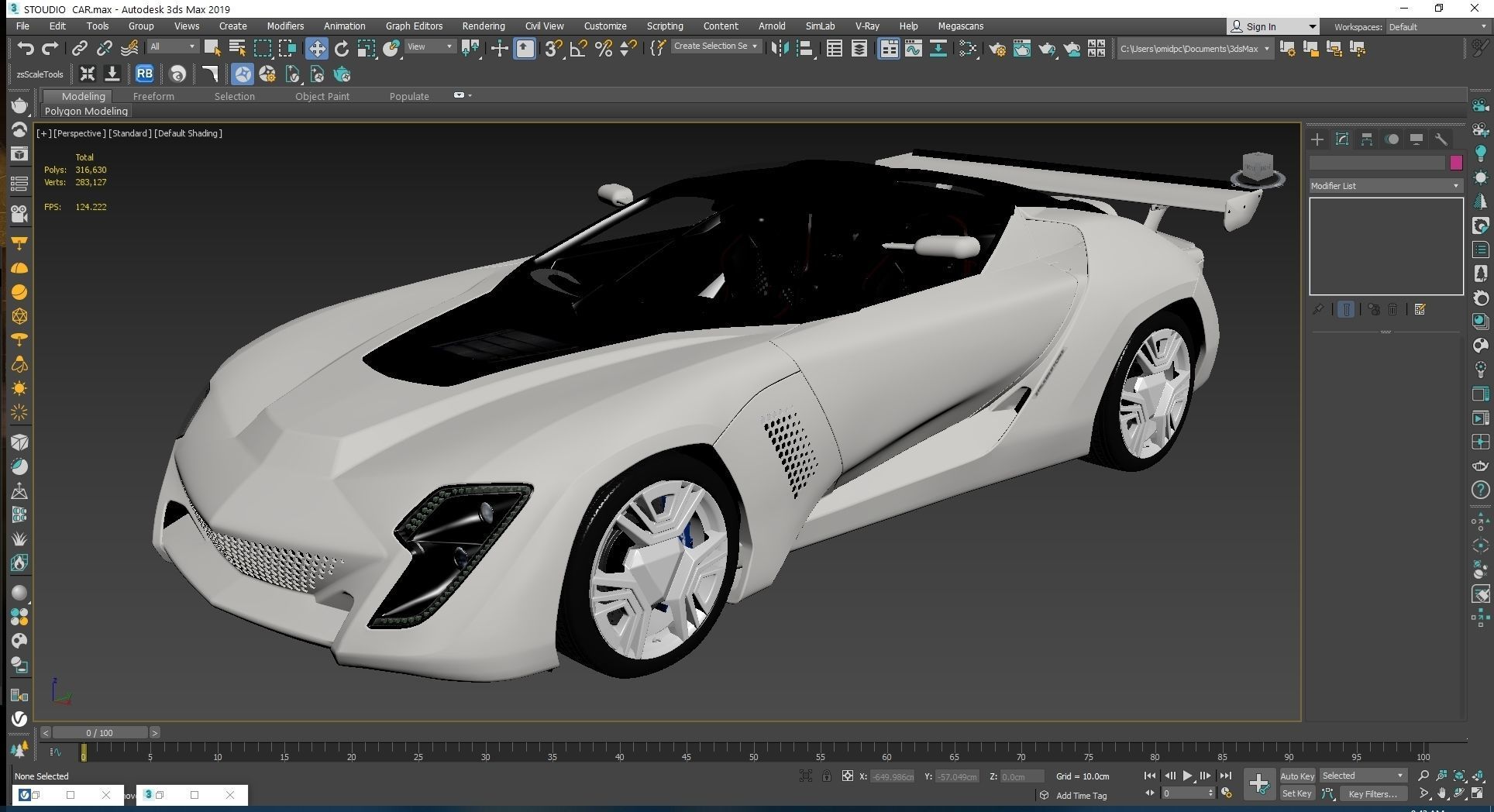
Task: Toggle the Angle Snap icon
Action: pyautogui.click(x=578, y=48)
